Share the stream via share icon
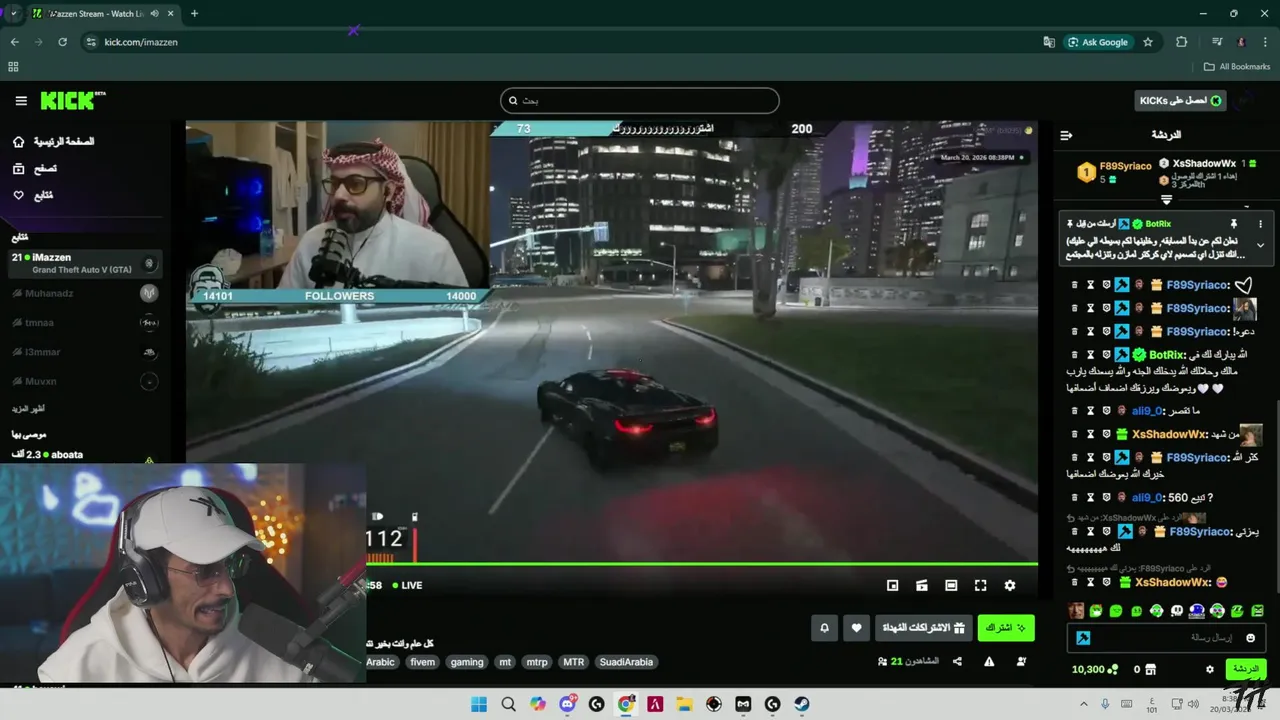Screen dimensions: 1280x720 (957, 661)
